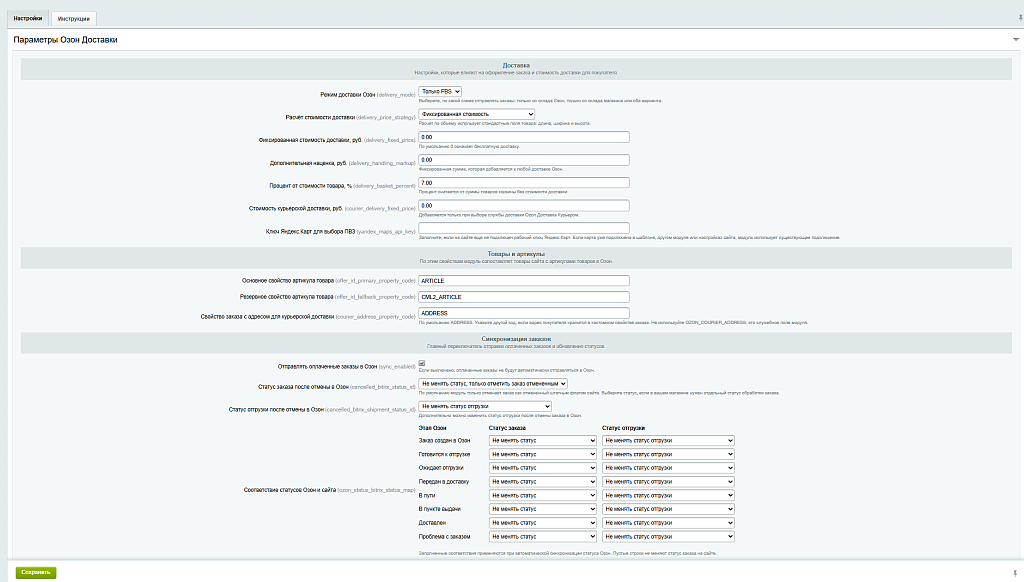Click the Основное свойство артикула ARTICLE field
This screenshot has width=1024, height=582.
[x=524, y=281]
